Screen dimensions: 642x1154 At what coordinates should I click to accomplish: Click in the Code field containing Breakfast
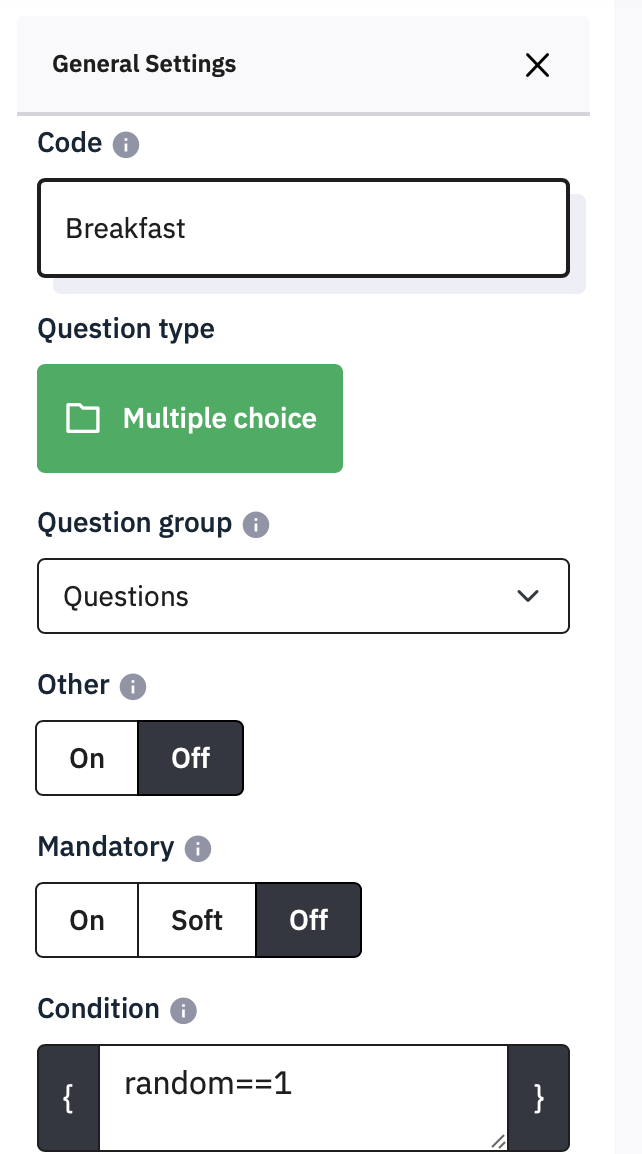[x=303, y=228]
